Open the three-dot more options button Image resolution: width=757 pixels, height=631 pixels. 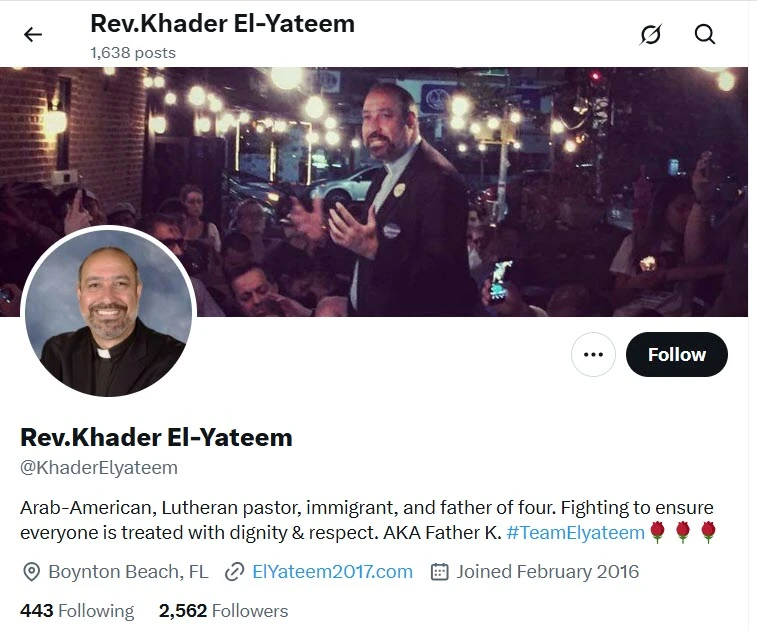tap(593, 354)
